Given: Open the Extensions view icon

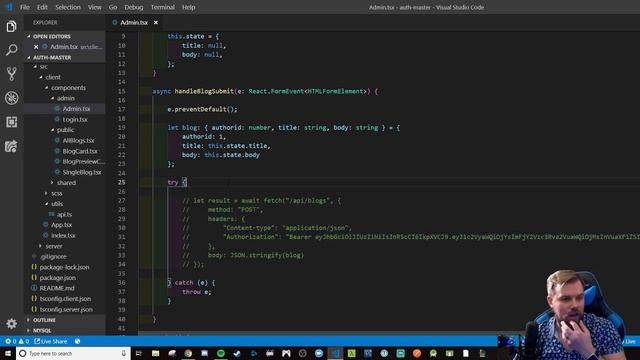Looking at the screenshot, I should (x=11, y=122).
